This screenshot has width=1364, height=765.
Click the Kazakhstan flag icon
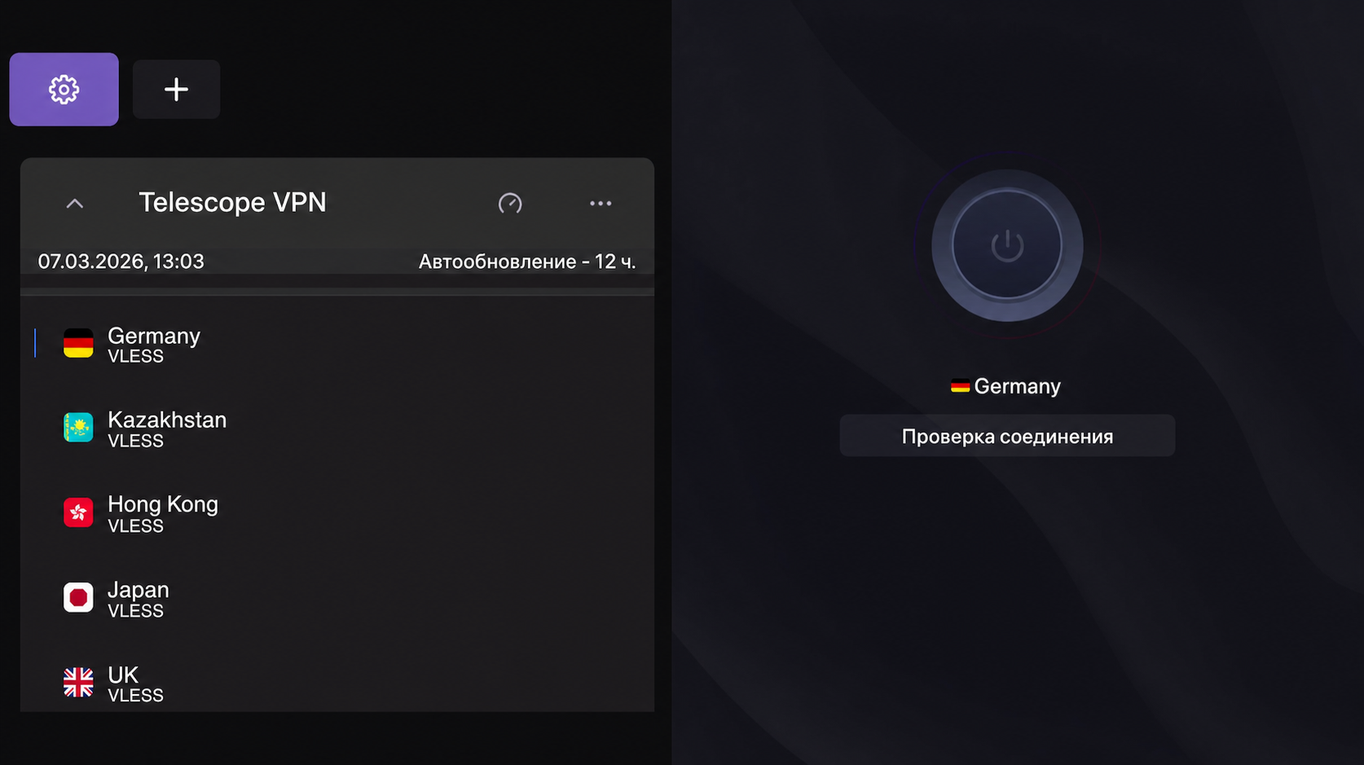coord(78,428)
